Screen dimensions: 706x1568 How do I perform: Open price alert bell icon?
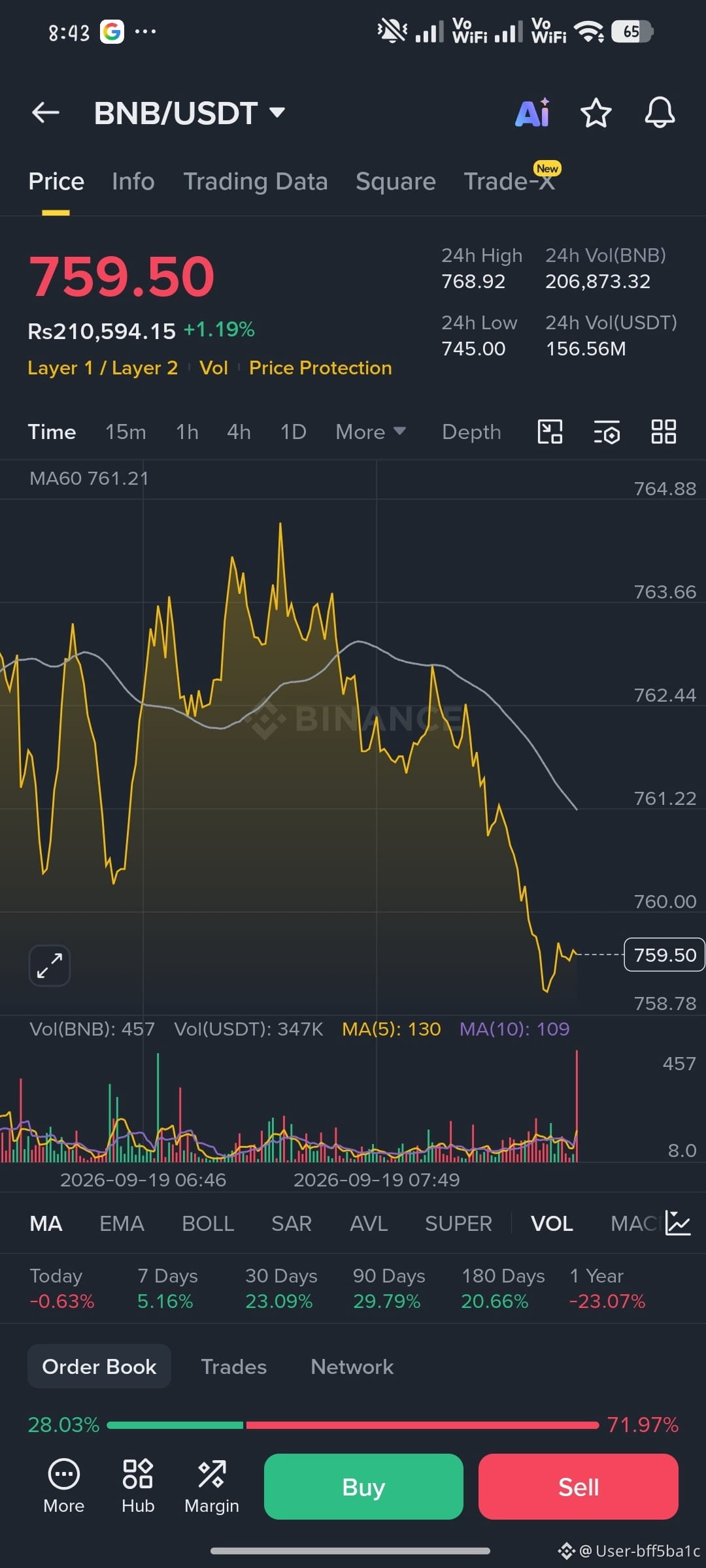pos(660,113)
